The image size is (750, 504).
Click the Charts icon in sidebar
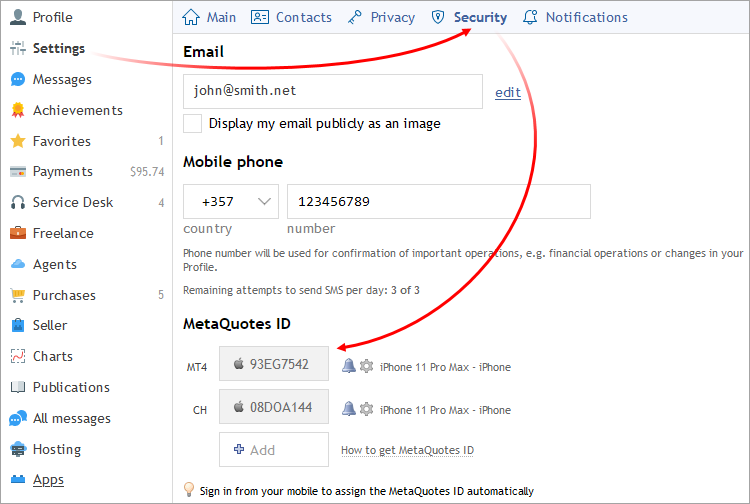[18, 356]
